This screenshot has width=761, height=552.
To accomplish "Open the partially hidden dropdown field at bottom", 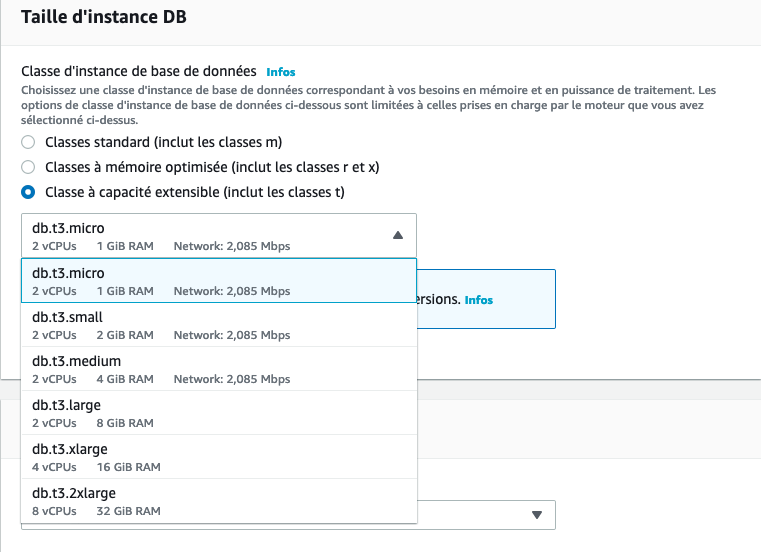I will [480, 514].
